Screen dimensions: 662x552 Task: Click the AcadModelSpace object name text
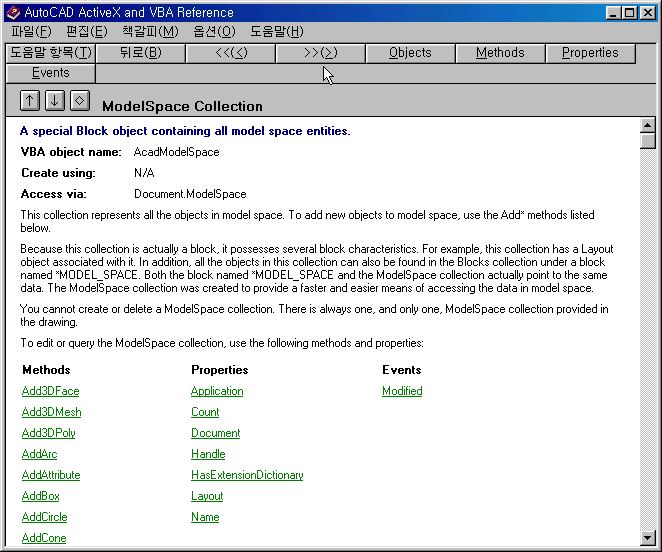[x=176, y=152]
